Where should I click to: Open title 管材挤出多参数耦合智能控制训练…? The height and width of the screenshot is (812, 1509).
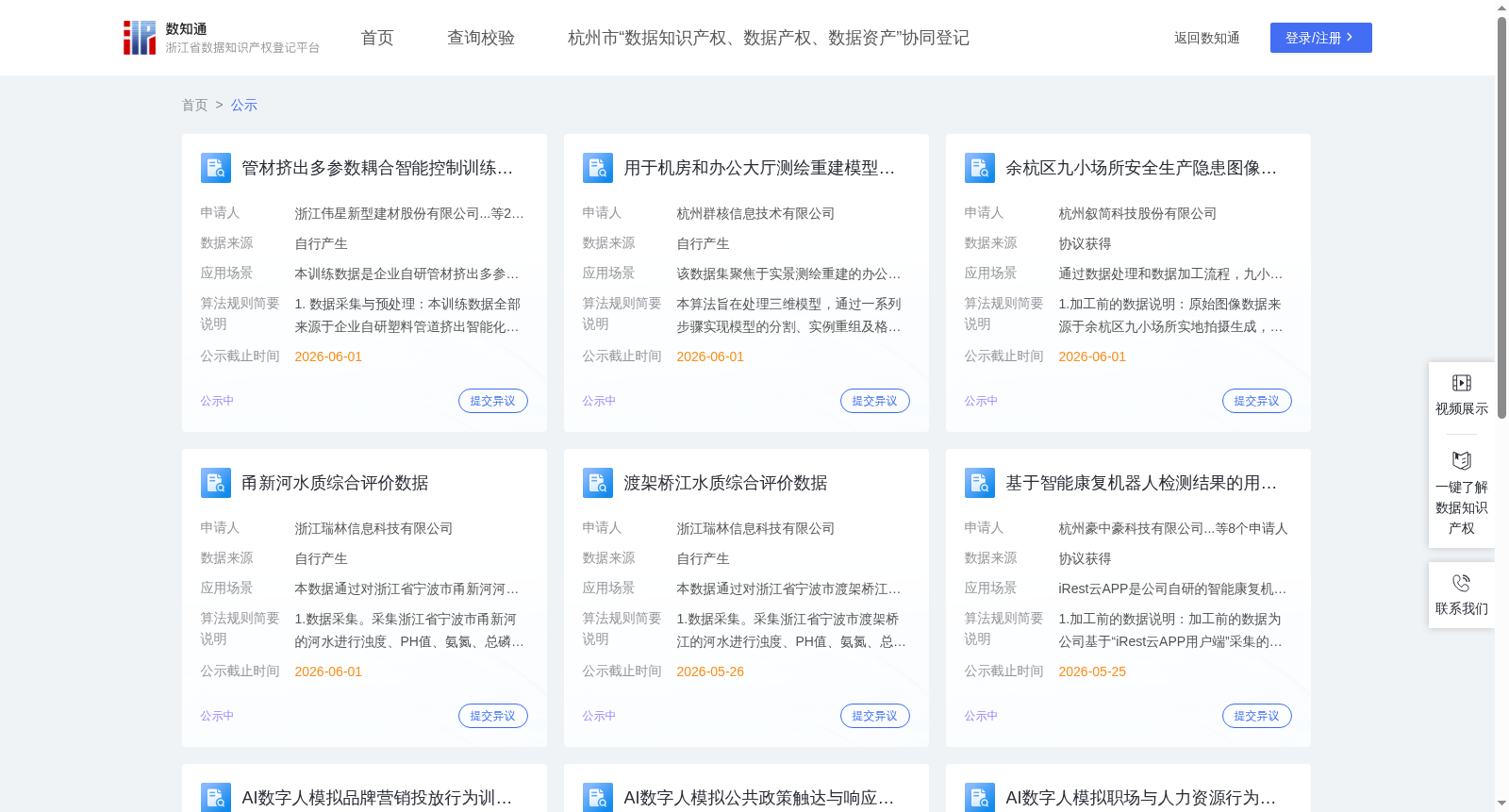pos(377,168)
